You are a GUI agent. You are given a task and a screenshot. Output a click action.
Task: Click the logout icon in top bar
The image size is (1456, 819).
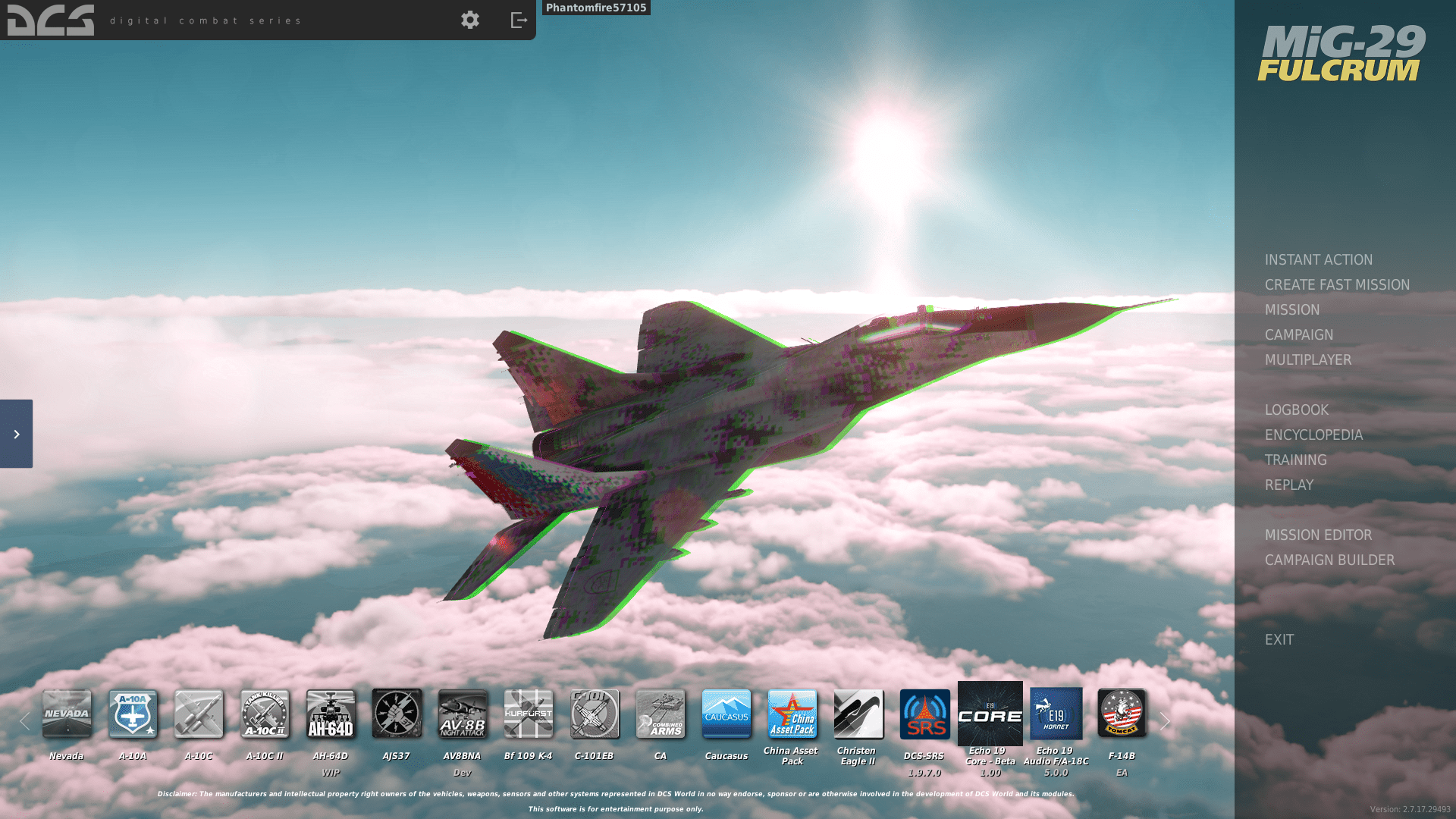click(519, 20)
